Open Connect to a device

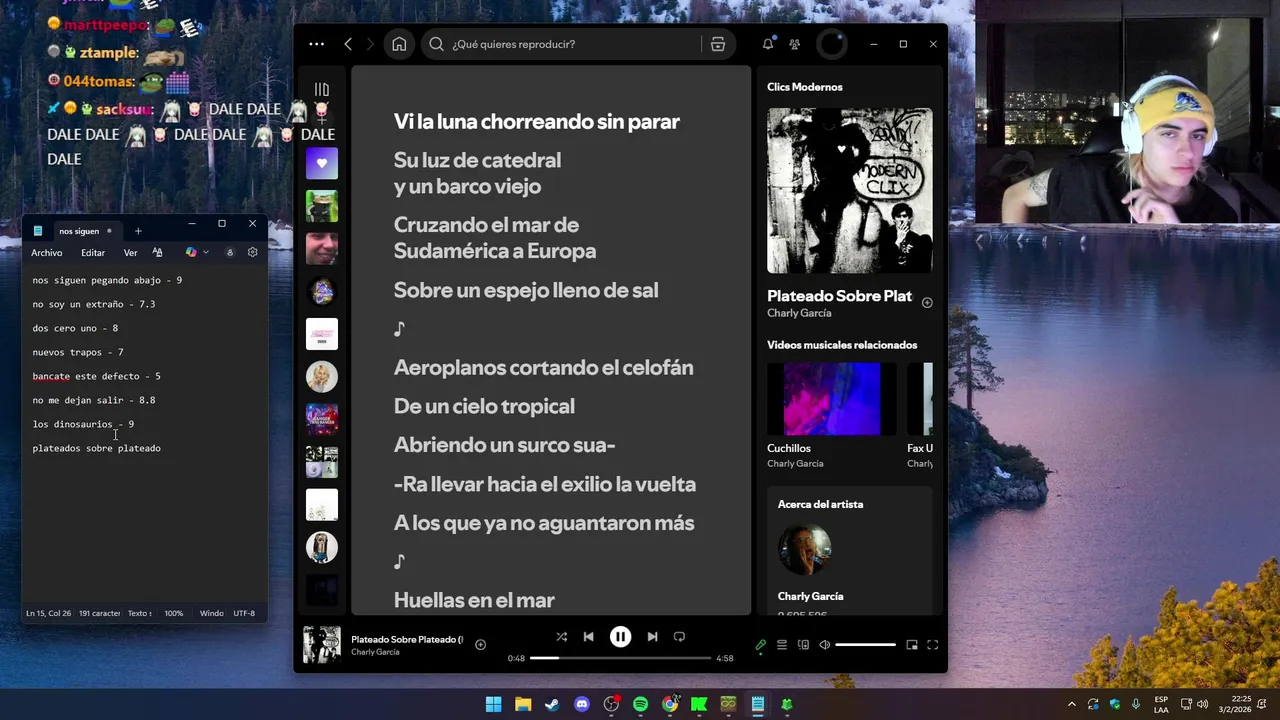803,645
